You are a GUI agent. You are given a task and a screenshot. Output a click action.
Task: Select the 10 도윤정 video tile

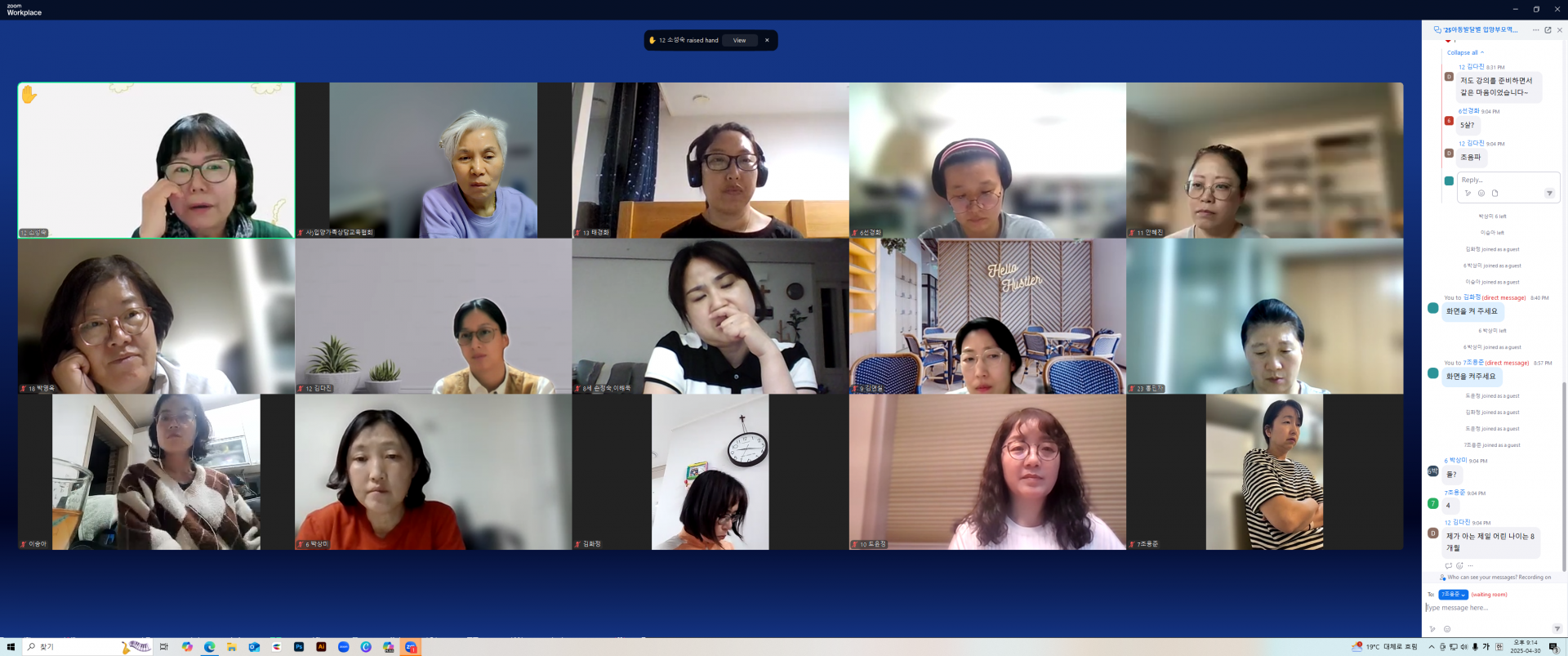(x=987, y=472)
